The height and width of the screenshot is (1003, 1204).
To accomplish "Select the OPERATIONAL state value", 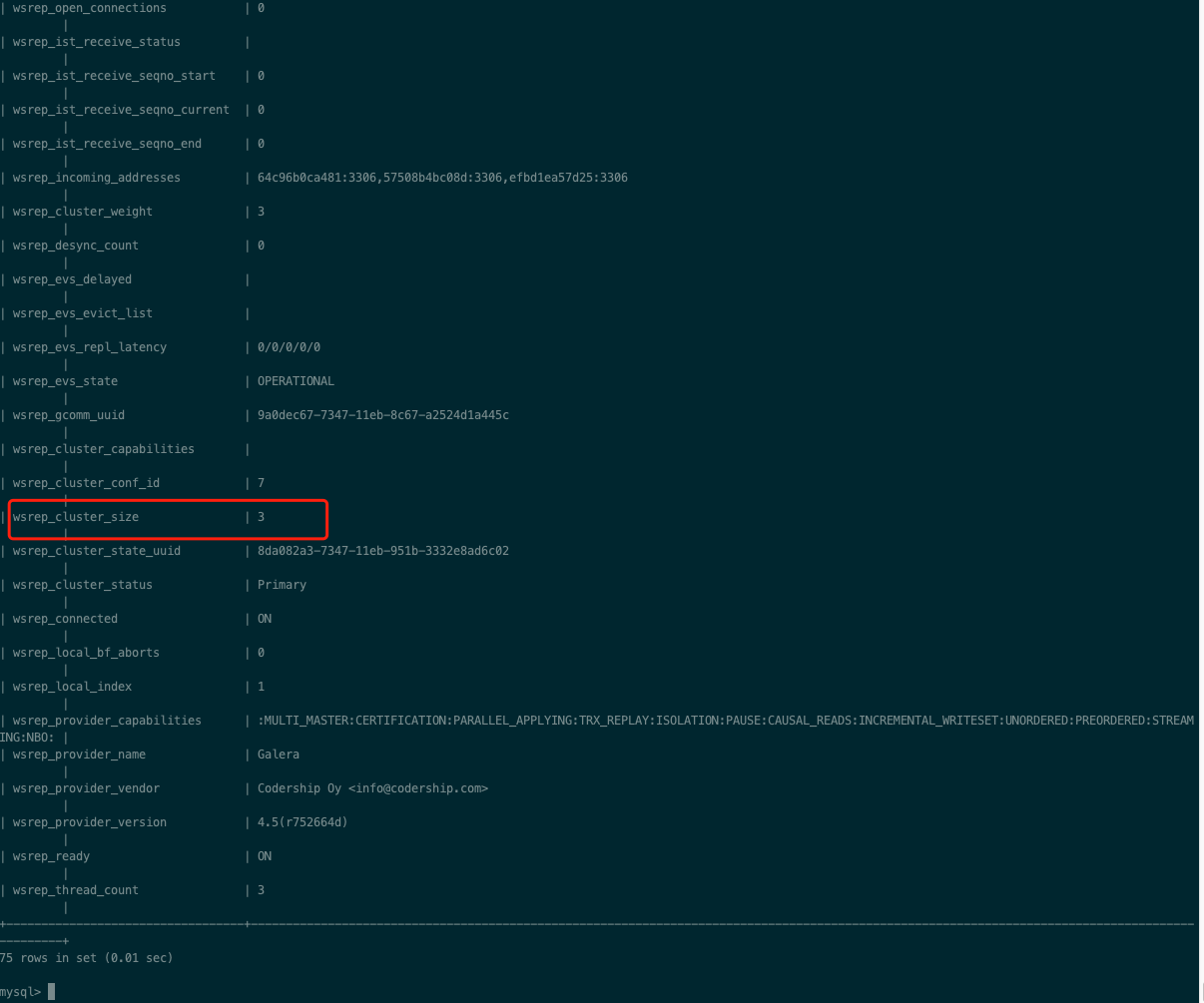I will click(296, 381).
